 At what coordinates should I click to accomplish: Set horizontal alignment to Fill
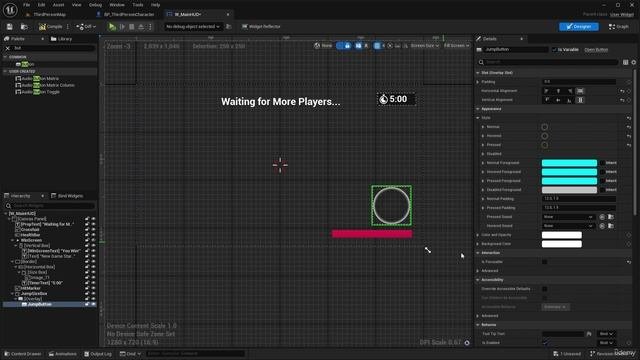coord(580,91)
